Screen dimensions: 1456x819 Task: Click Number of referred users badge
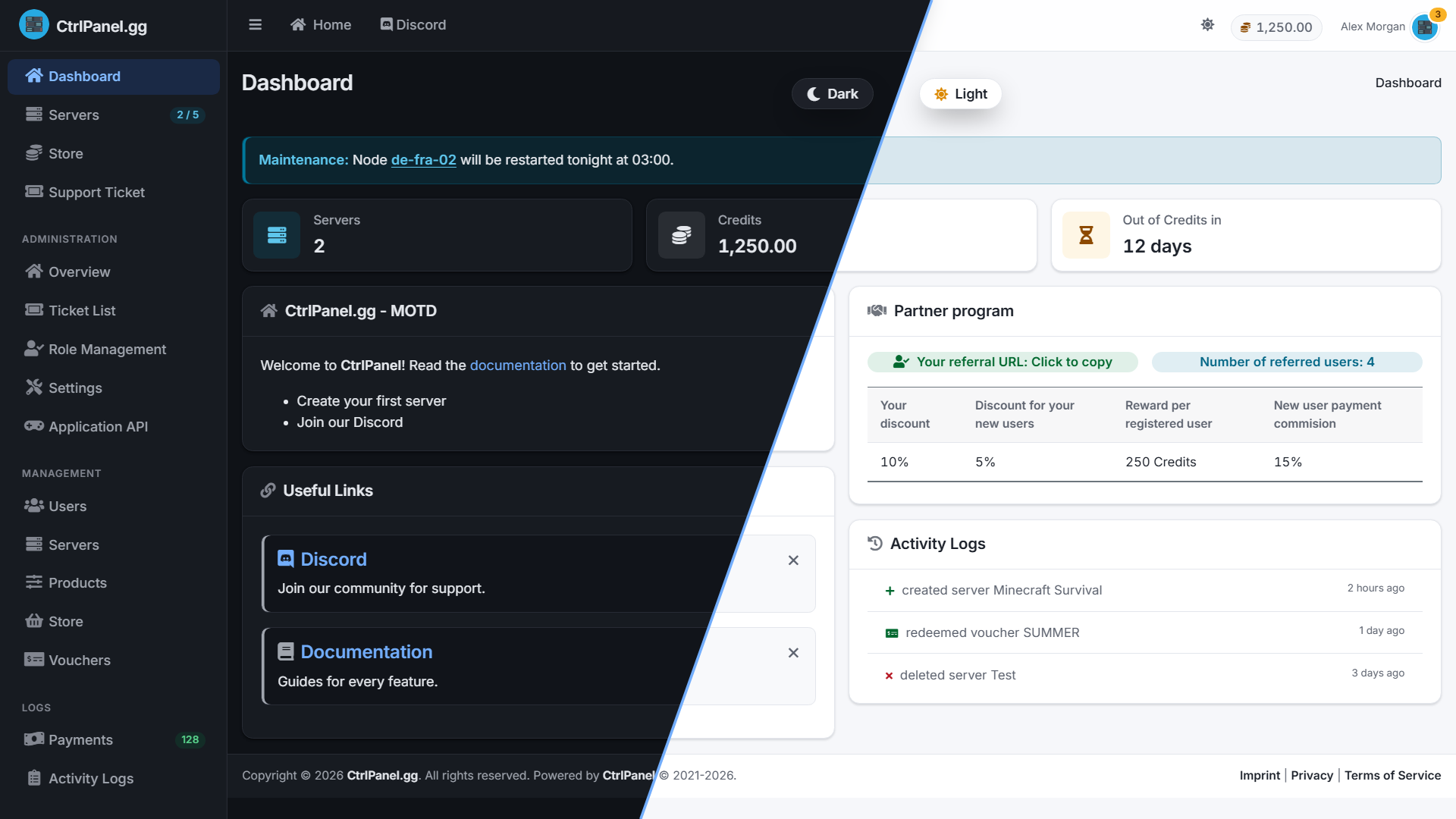1287,362
